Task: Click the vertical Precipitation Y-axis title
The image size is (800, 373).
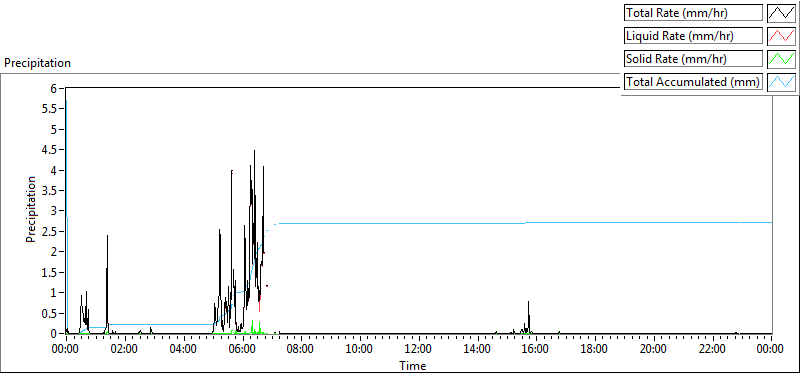Action: click(31, 209)
